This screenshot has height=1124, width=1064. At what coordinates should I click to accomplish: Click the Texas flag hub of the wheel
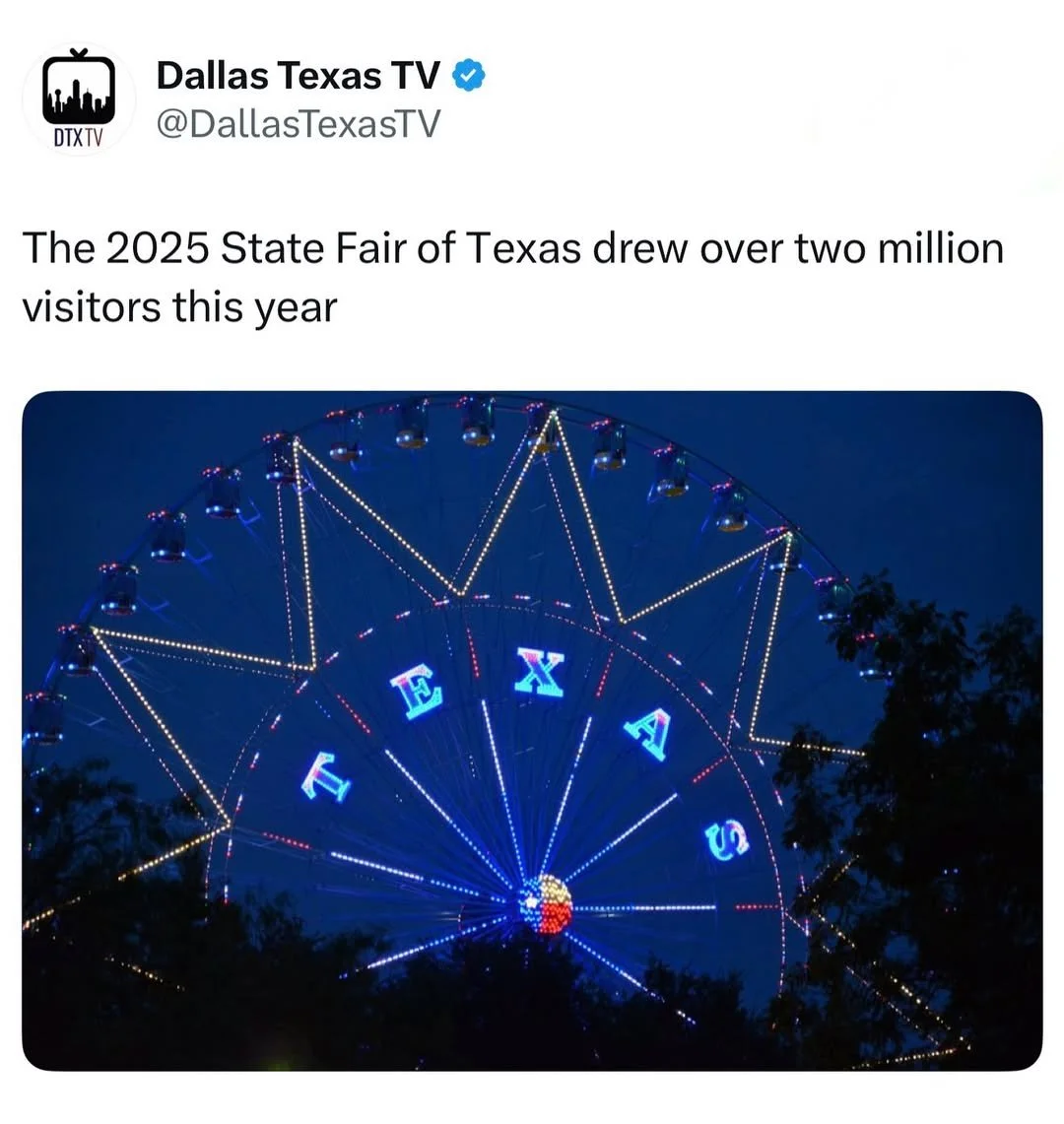(546, 904)
